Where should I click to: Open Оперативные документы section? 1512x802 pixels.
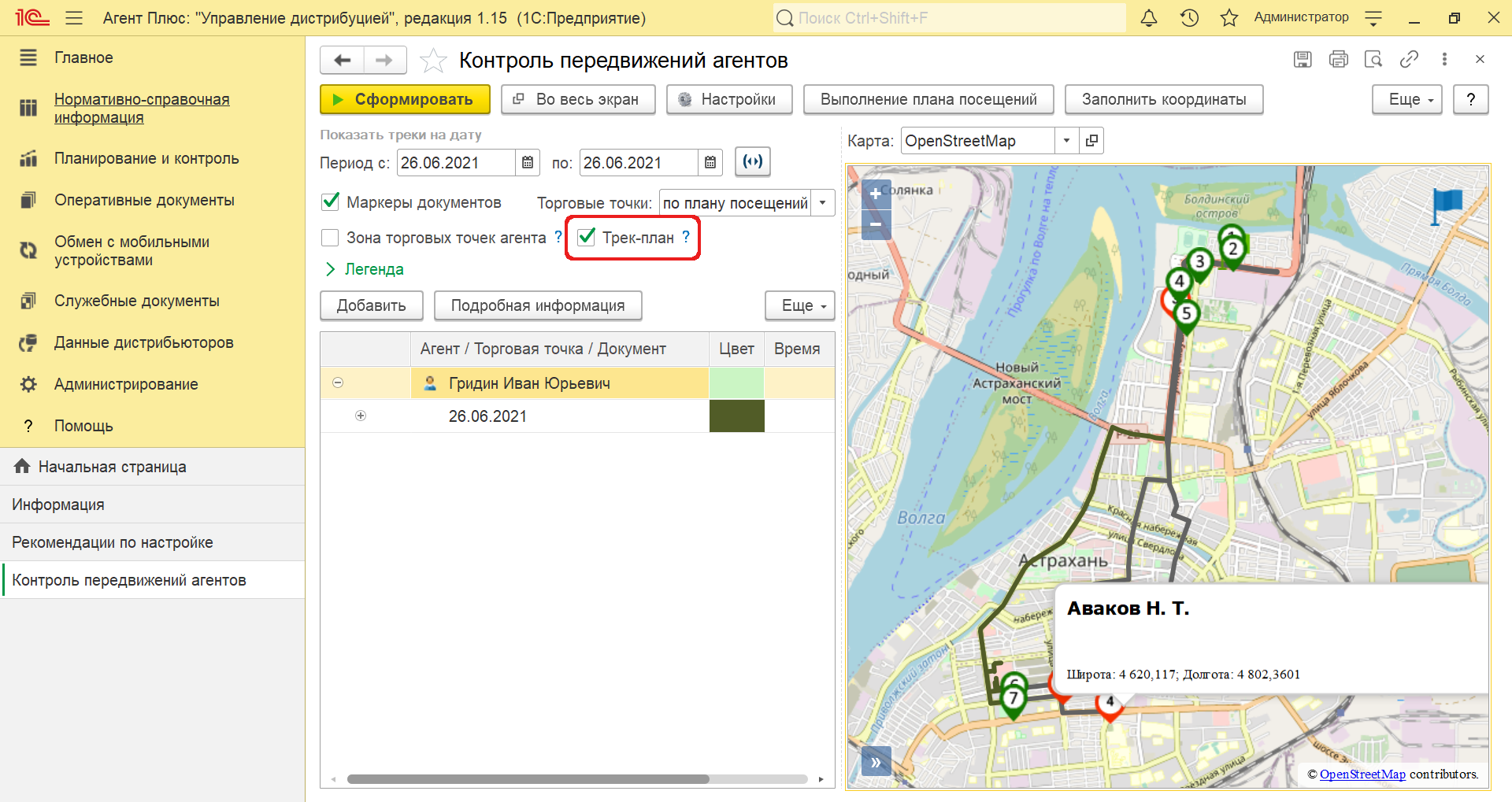coord(144,200)
